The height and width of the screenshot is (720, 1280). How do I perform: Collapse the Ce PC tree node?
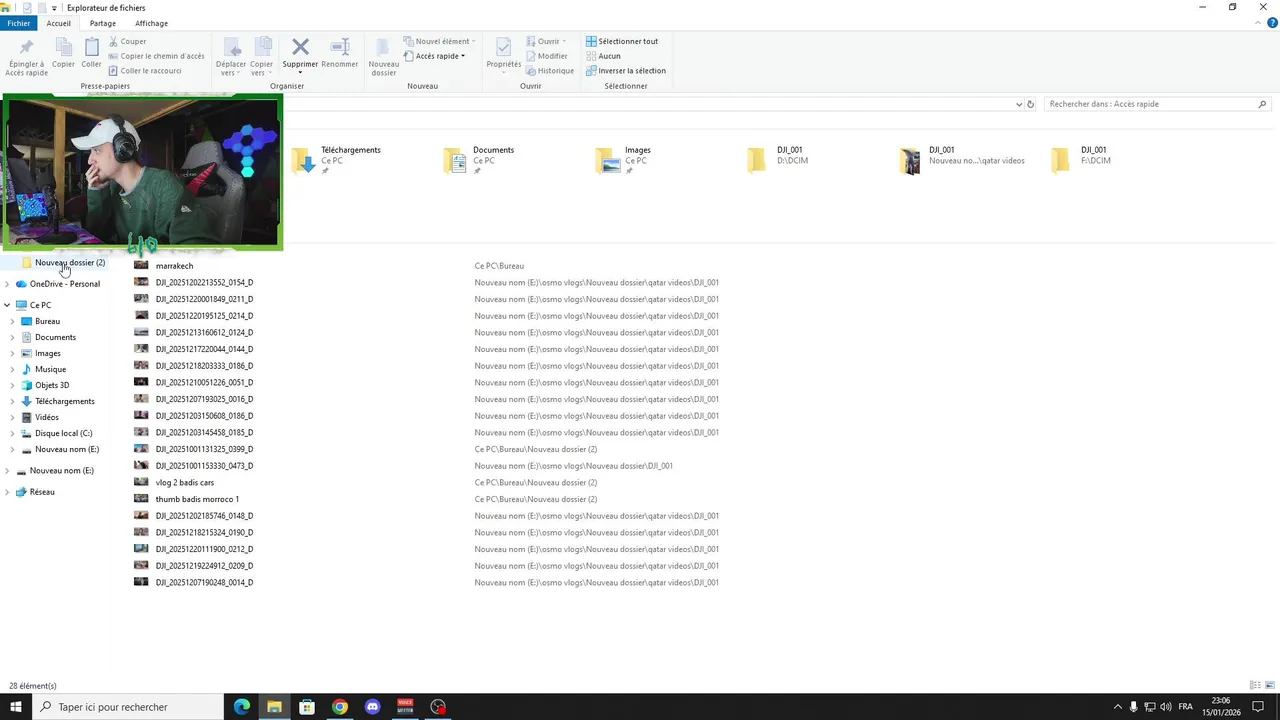(x=7, y=305)
